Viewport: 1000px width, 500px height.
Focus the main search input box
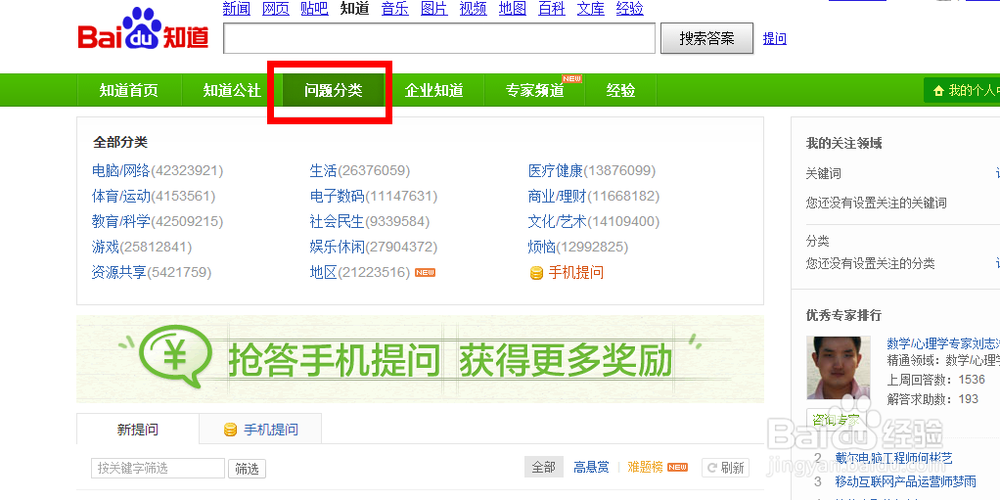[x=439, y=38]
